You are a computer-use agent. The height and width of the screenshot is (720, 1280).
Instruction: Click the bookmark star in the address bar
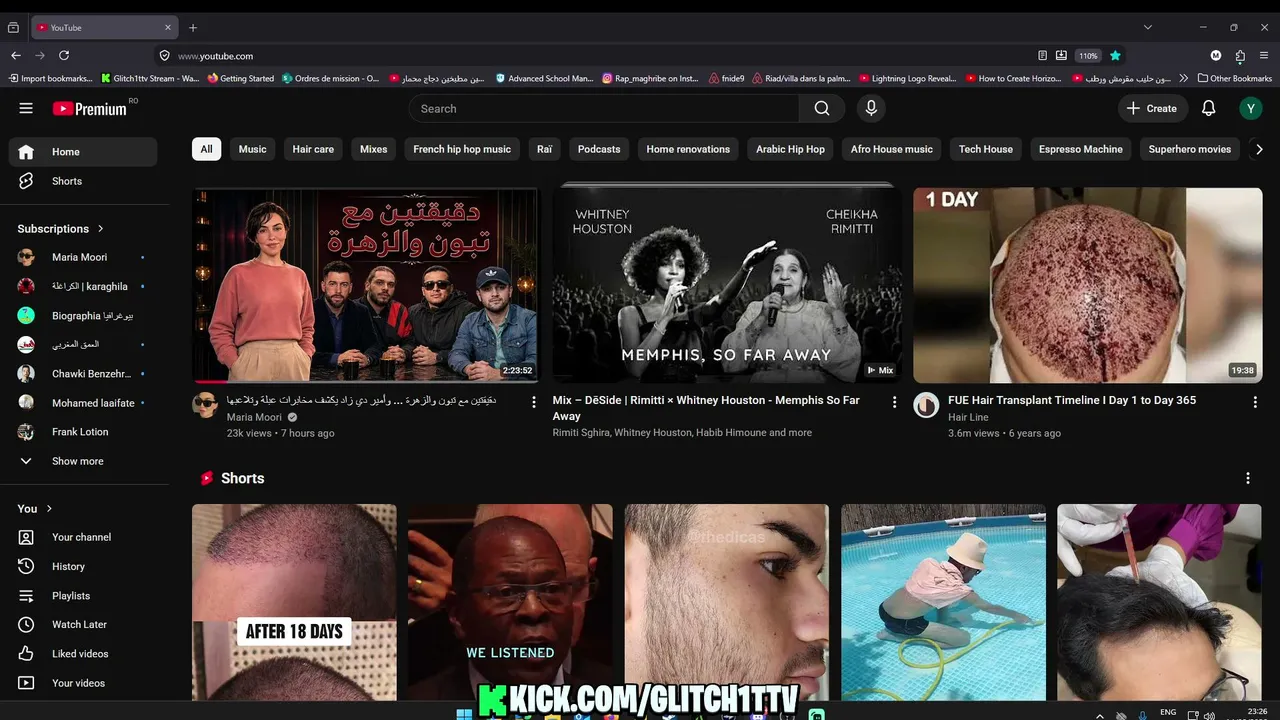click(1115, 56)
